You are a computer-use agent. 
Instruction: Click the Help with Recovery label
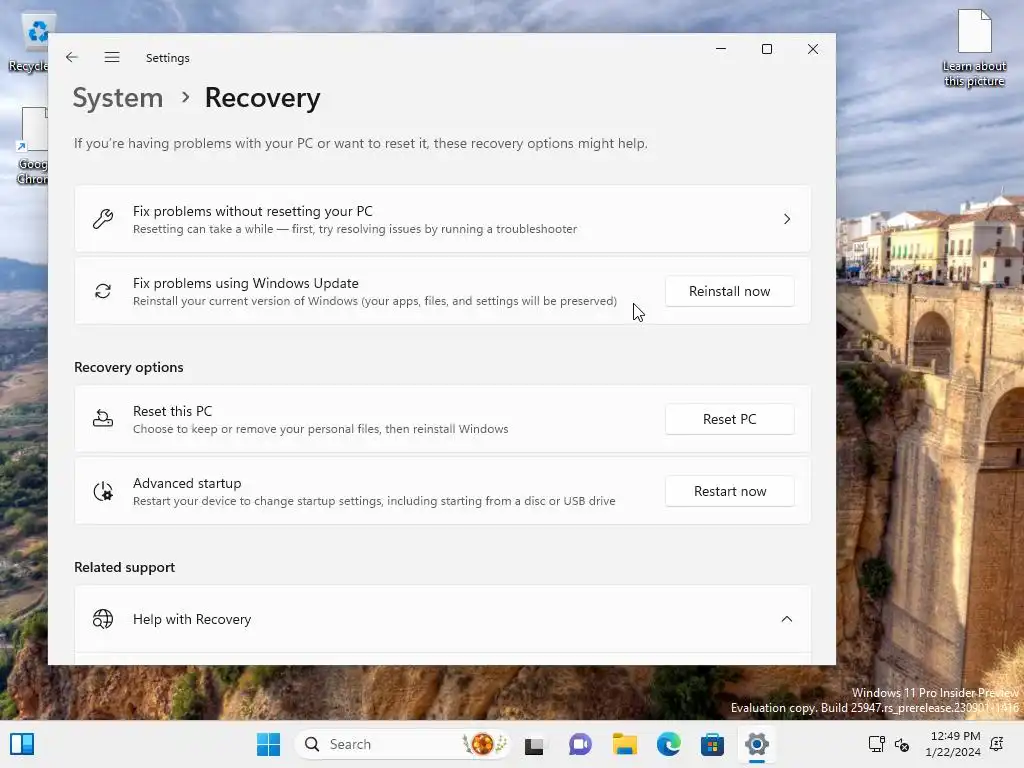pyautogui.click(x=192, y=619)
